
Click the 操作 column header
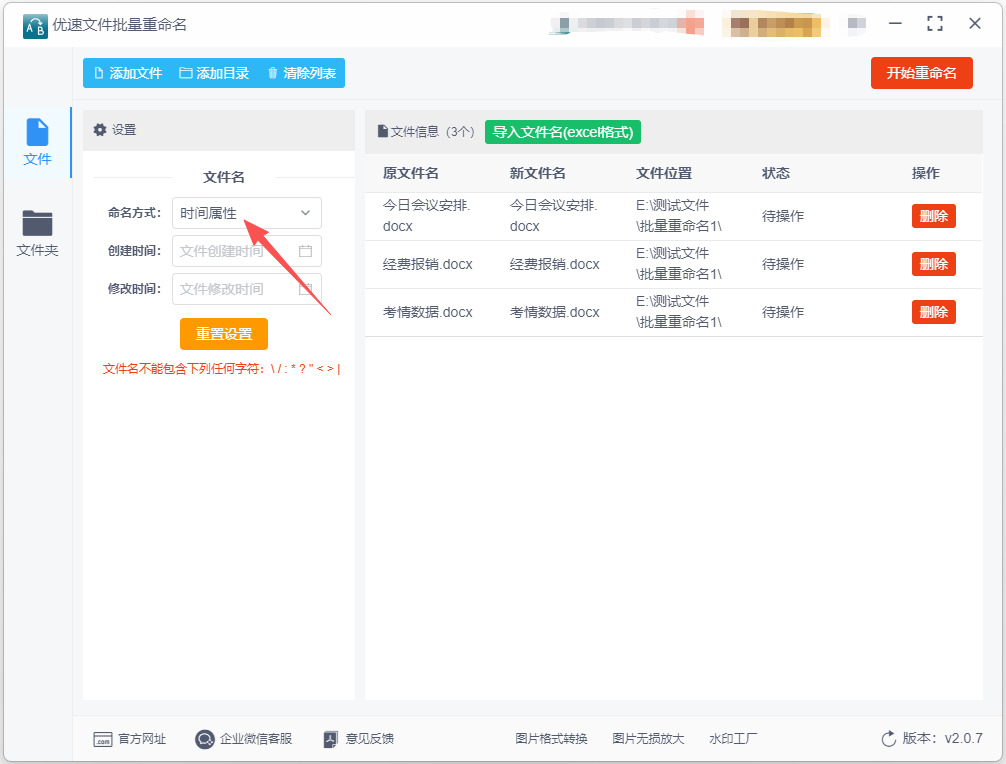click(x=926, y=173)
